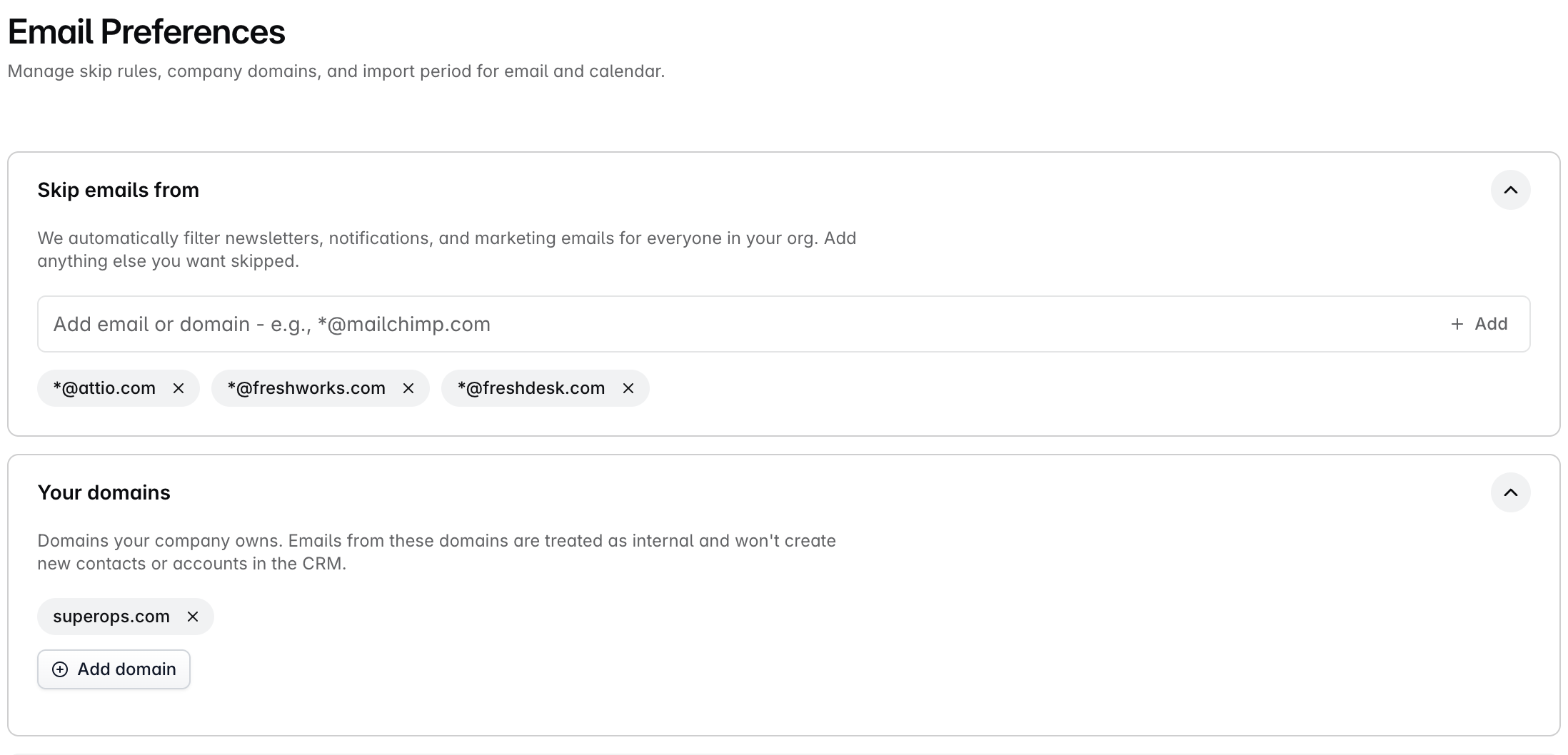Click the Add text in skip input
This screenshot has width=1568, height=755.
pos(1491,324)
